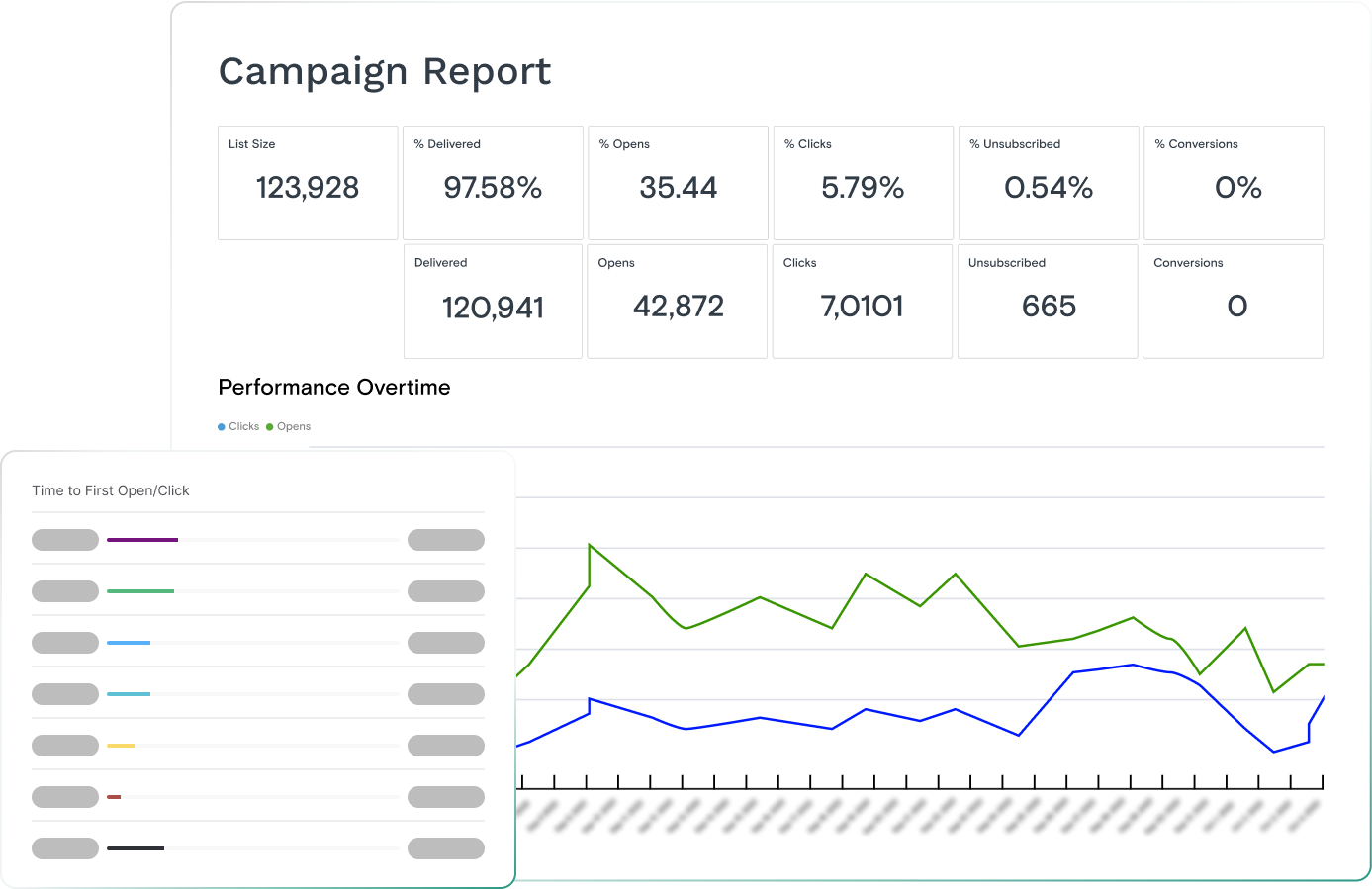
Task: Click the green dot beside Opens legend
Action: (x=269, y=427)
